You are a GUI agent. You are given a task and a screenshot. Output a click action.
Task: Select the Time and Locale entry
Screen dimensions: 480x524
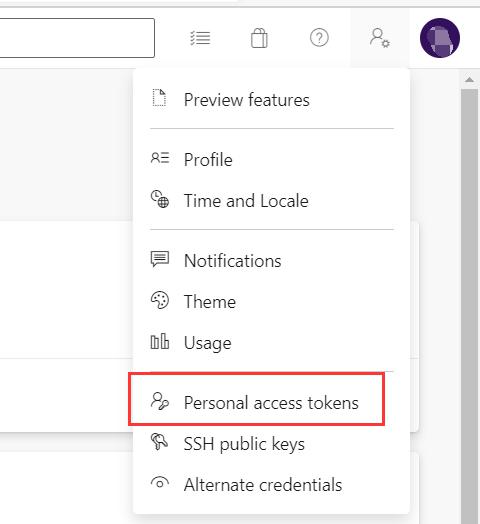click(x=271, y=201)
